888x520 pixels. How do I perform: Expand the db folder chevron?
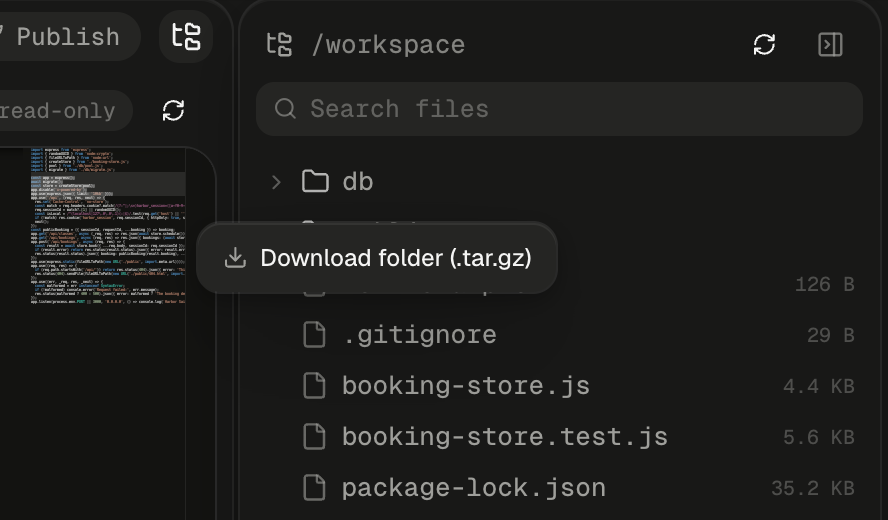(x=276, y=182)
